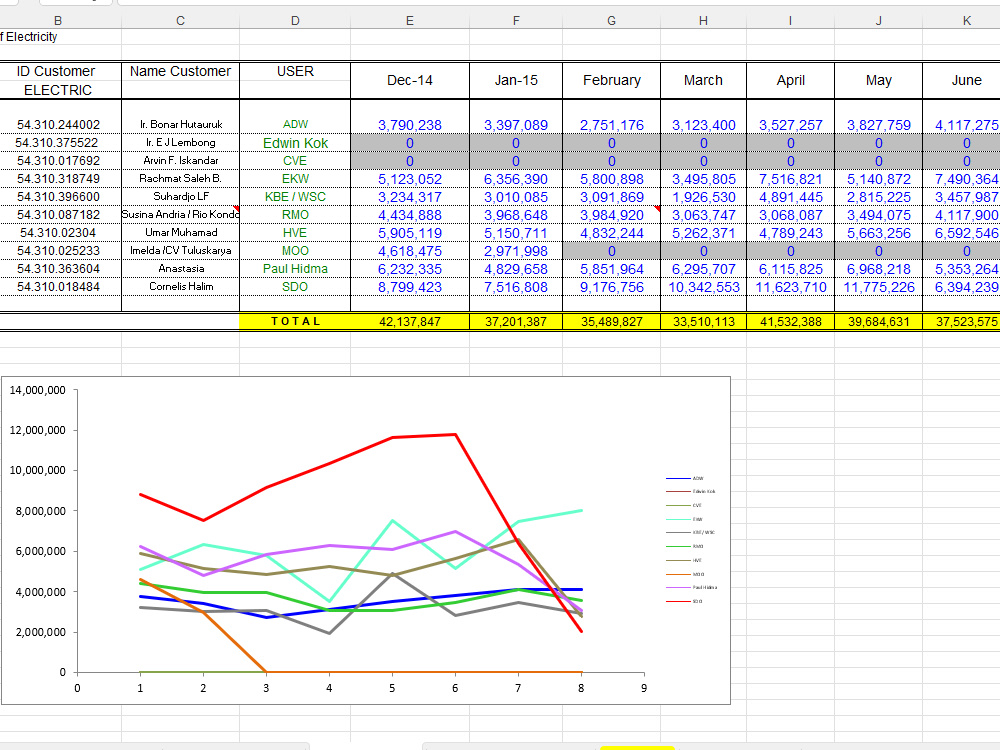Click the x-axis label 9 in chart
This screenshot has width=1000, height=750.
644,688
